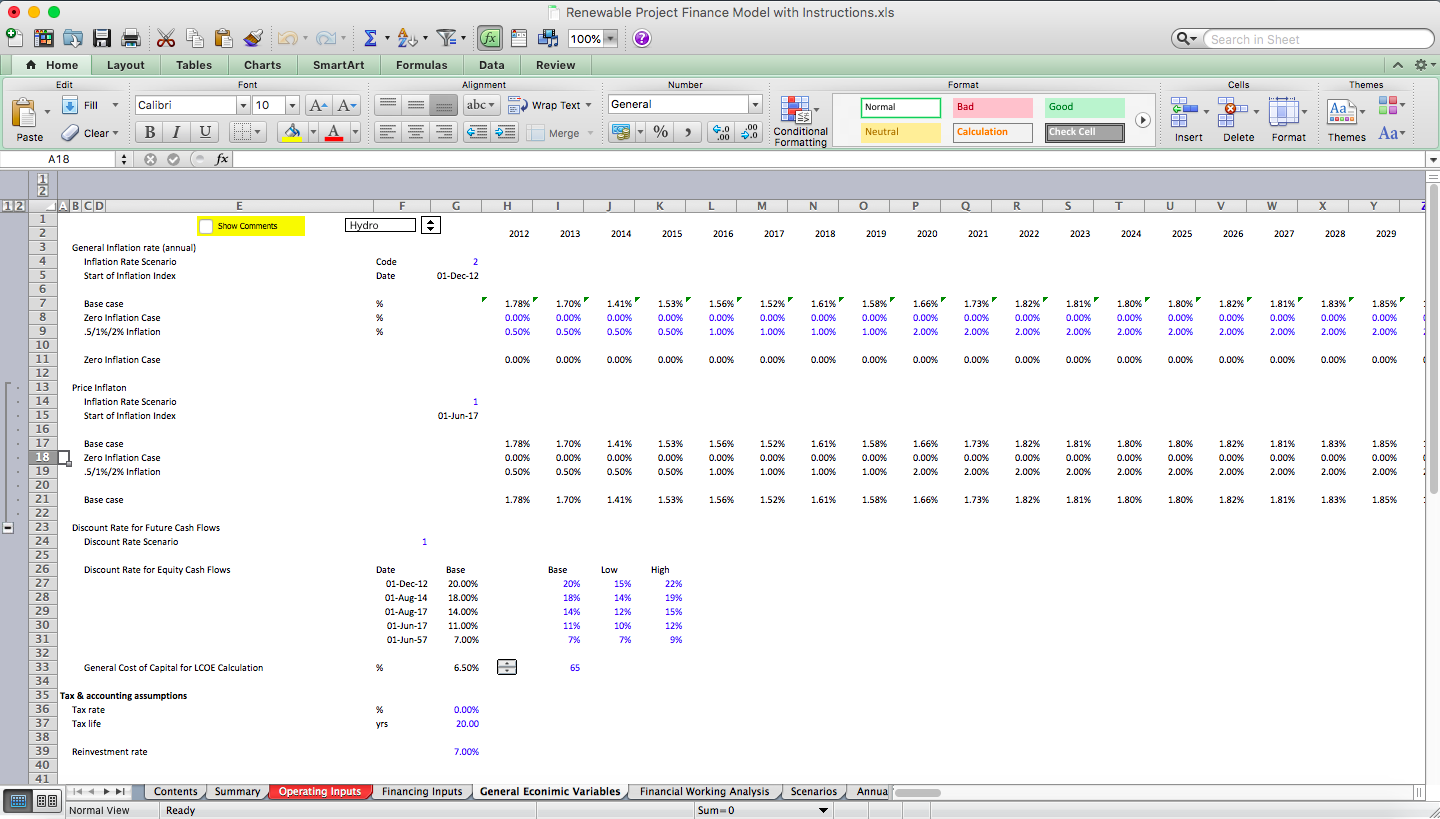Open the templates gallery icon
Viewport: 1440px width, 819px height.
click(x=43, y=38)
